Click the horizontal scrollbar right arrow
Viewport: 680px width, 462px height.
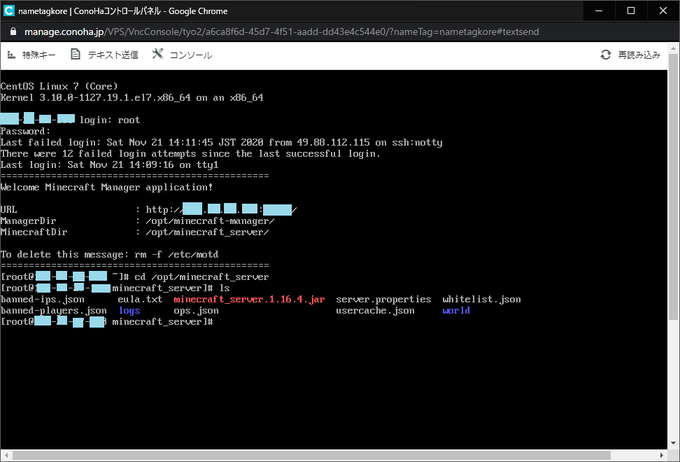[x=661, y=455]
